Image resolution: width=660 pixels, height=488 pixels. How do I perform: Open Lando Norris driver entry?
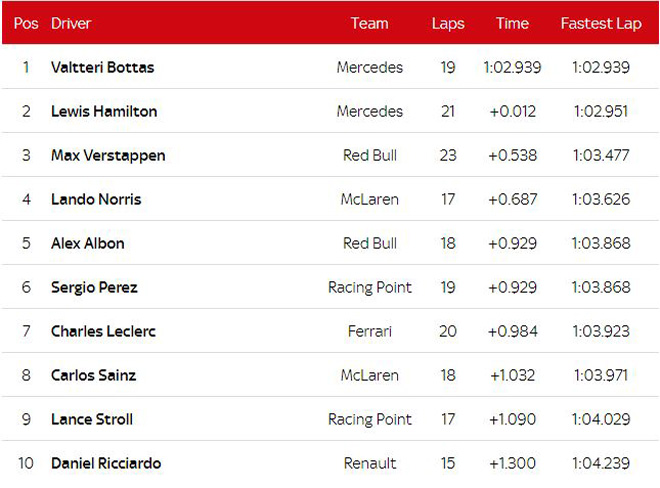pyautogui.click(x=96, y=199)
